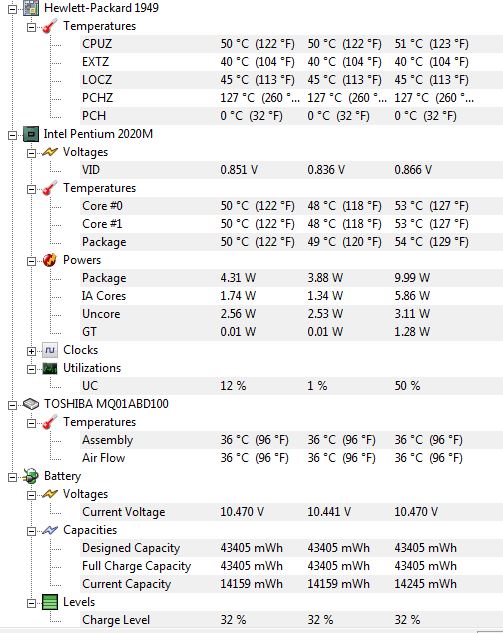Select the PCHZ temperature row
503x633 pixels.
point(291,98)
